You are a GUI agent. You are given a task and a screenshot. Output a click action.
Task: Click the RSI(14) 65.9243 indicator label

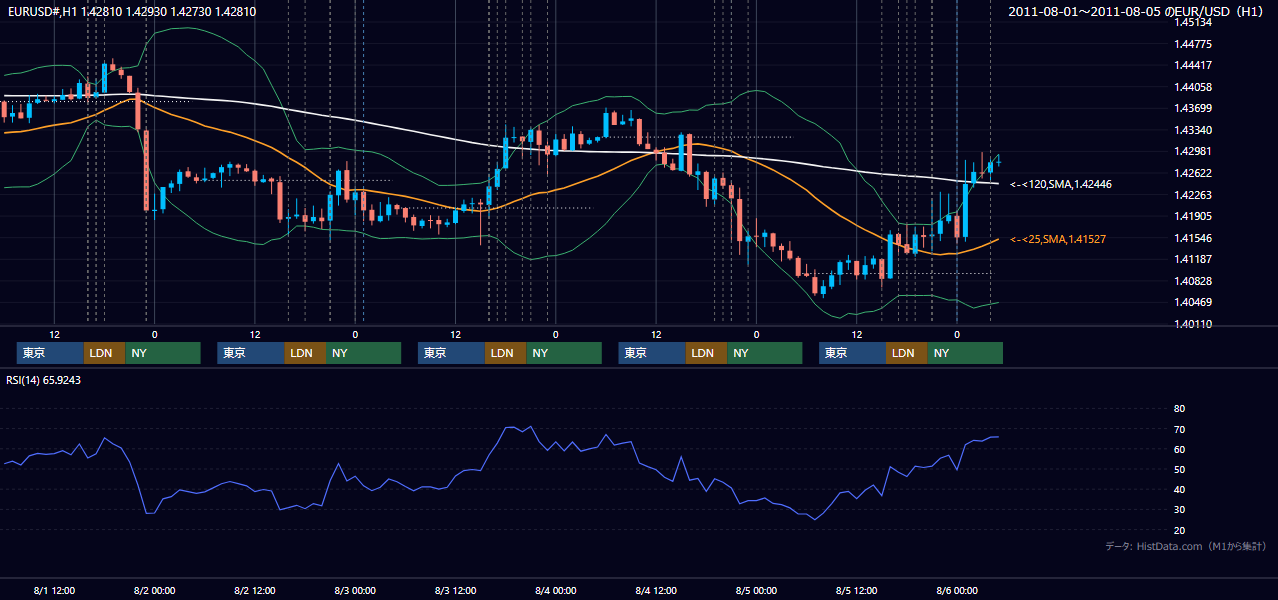tap(44, 380)
